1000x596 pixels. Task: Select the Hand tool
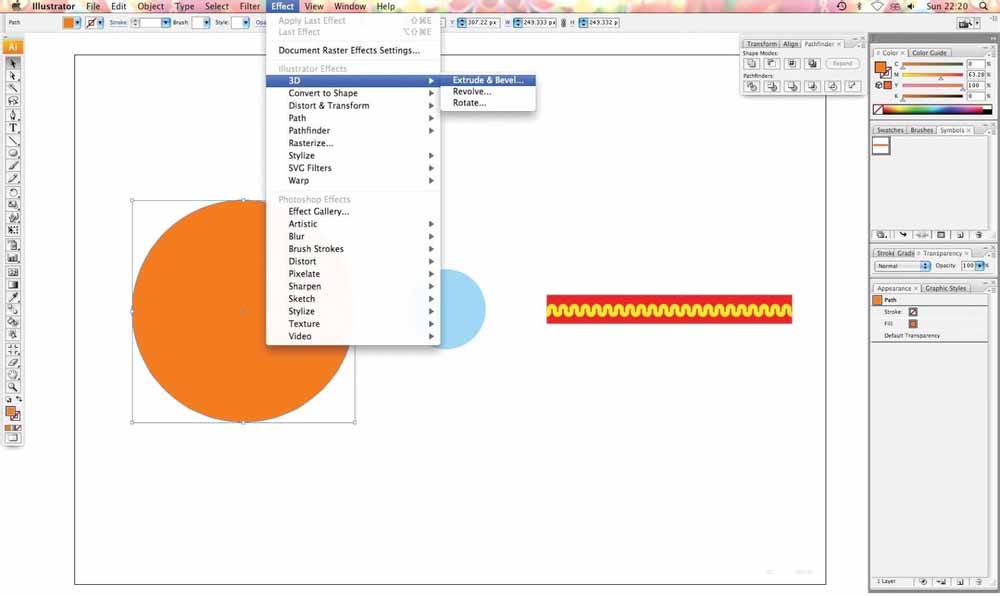coord(13,375)
